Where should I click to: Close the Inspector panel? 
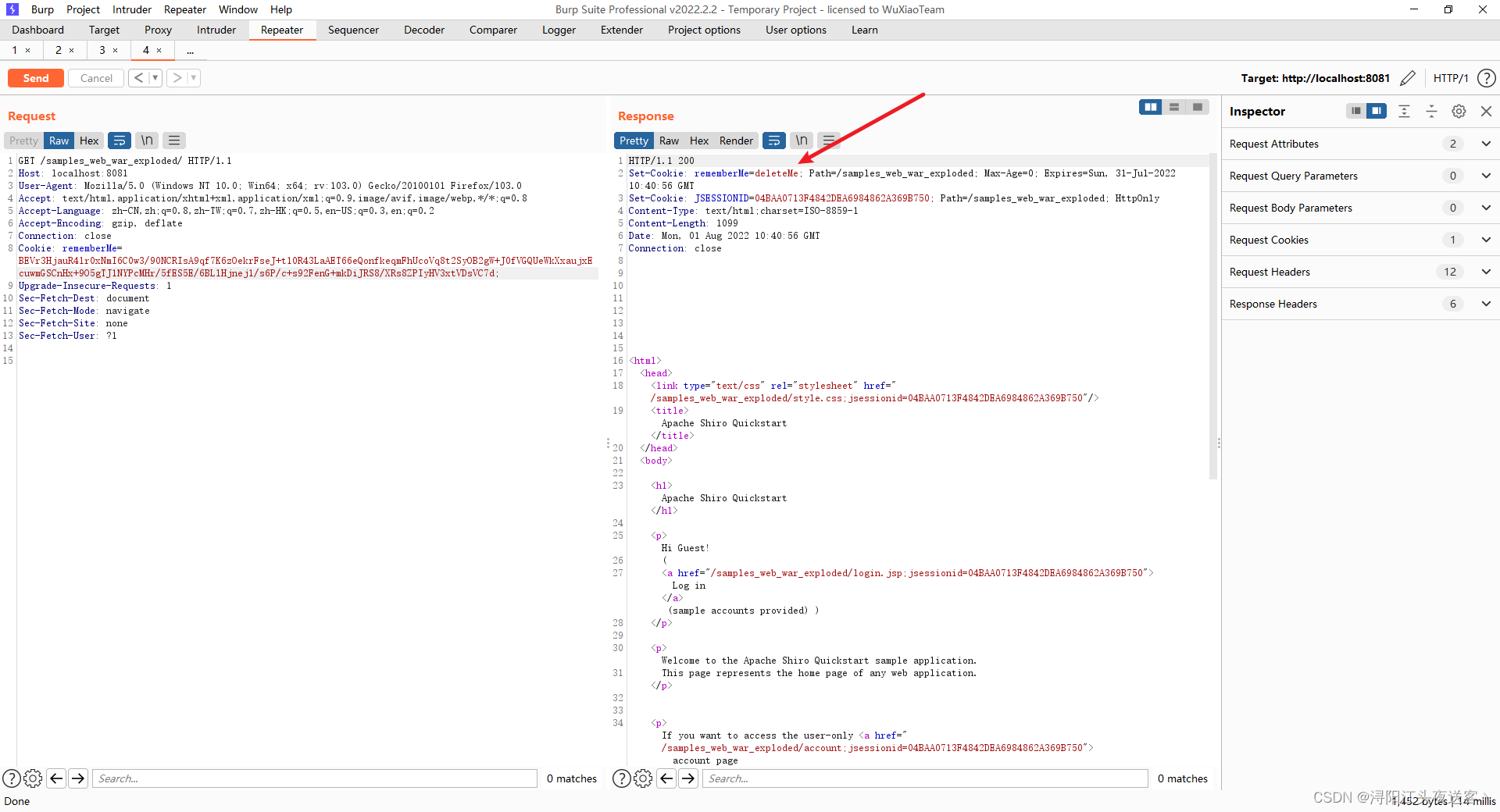[x=1486, y=112]
